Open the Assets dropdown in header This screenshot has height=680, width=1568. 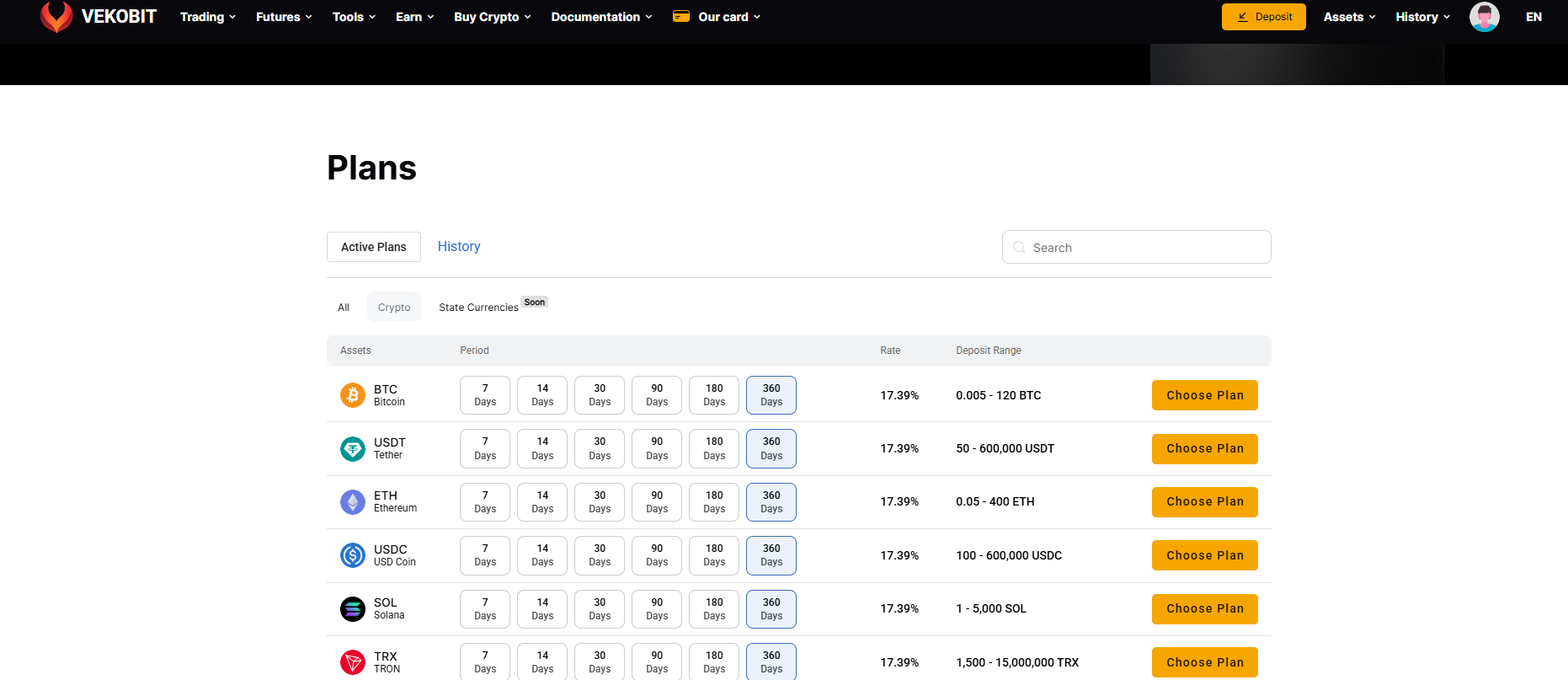(1349, 17)
